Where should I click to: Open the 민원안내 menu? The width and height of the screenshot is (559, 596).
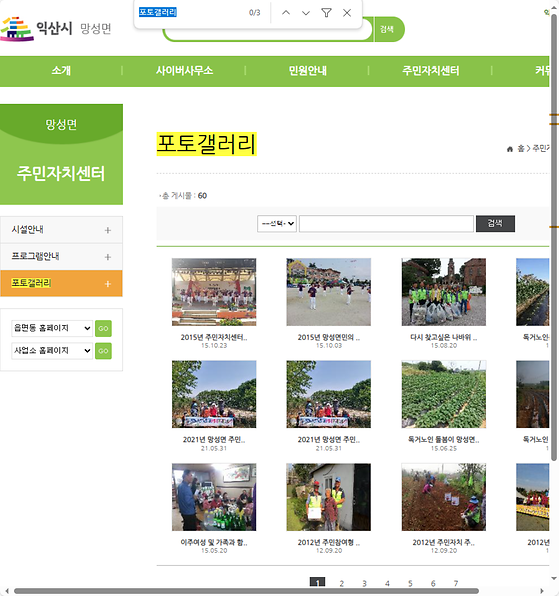(307, 71)
